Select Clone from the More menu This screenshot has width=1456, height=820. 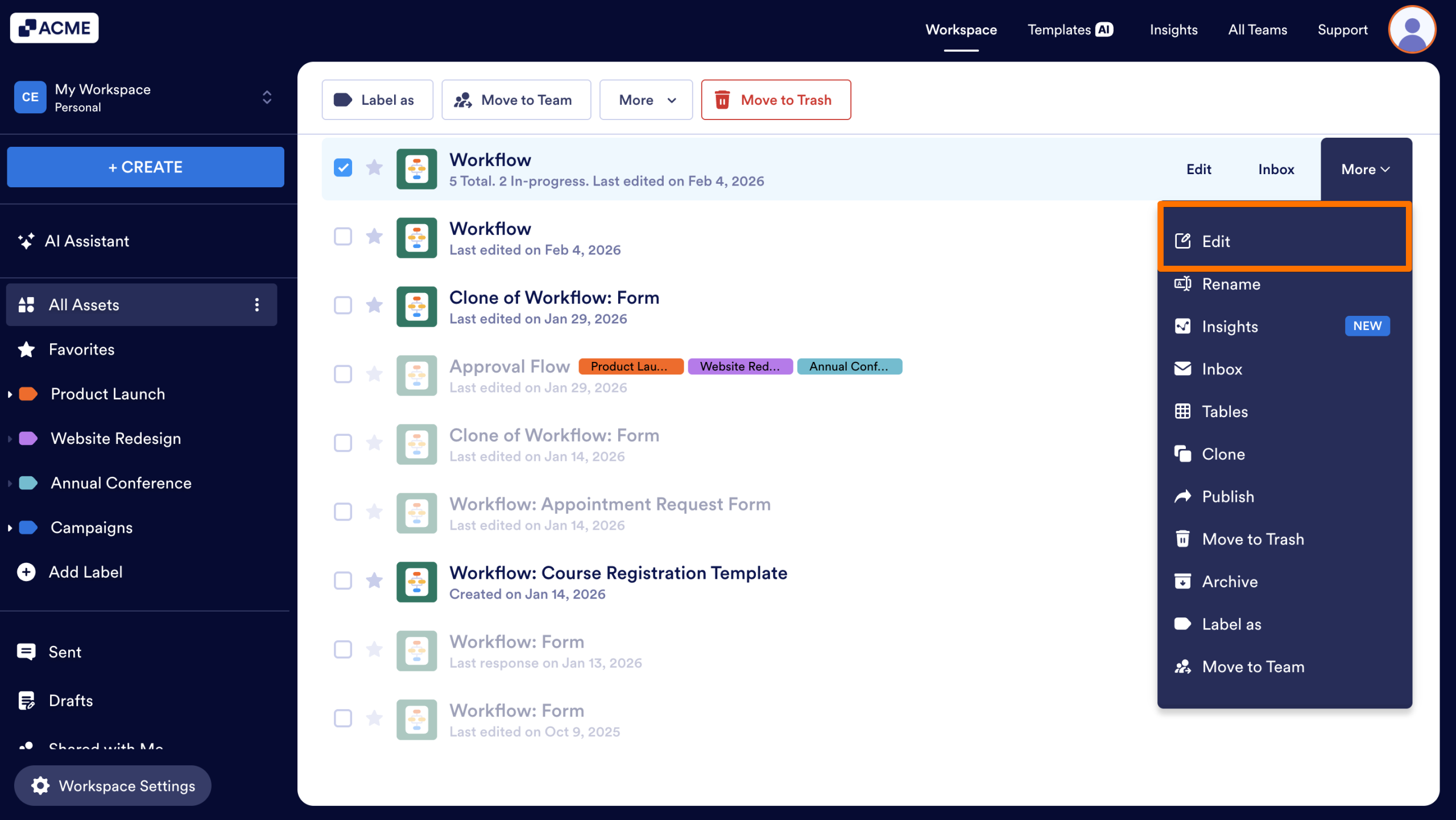coord(1222,454)
